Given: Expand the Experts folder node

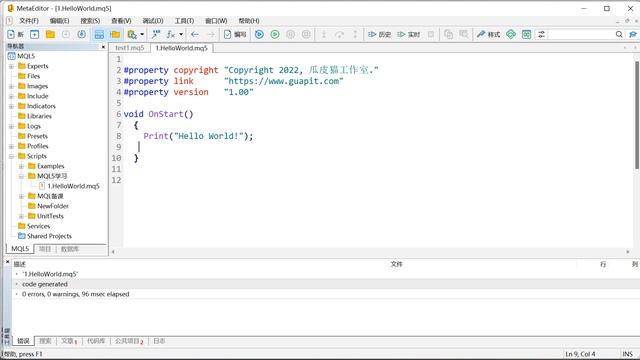Looking at the screenshot, I should [x=11, y=66].
